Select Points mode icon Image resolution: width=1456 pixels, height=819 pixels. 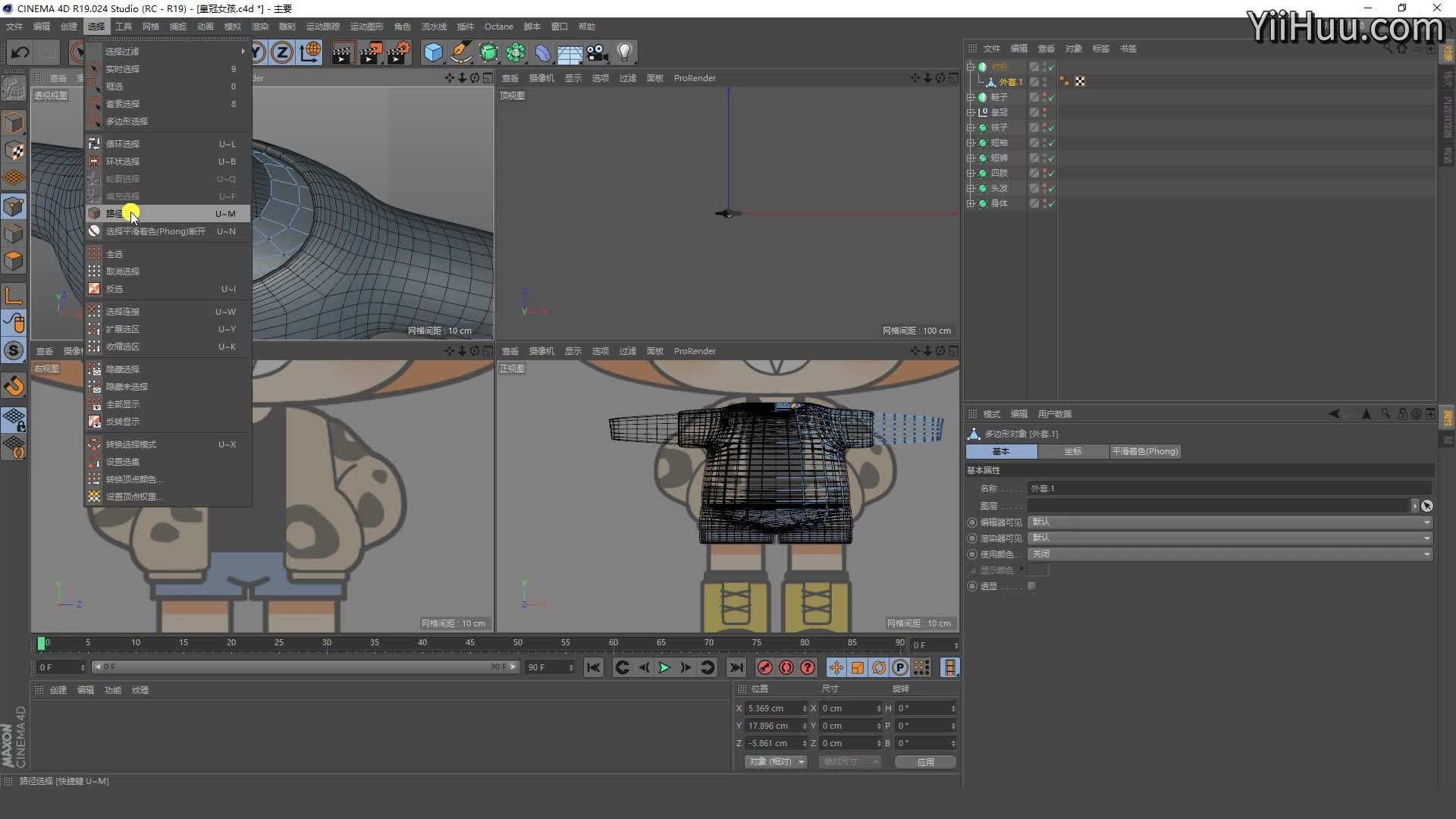tap(14, 206)
